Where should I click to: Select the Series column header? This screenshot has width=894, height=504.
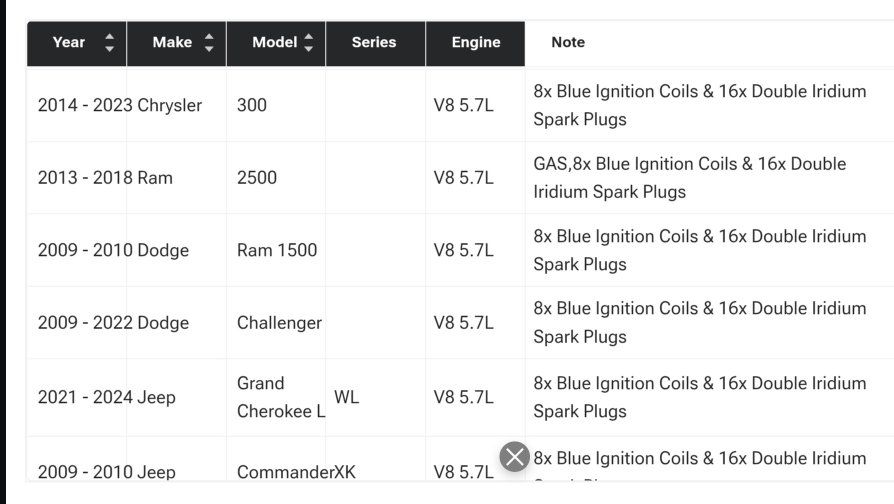coord(374,43)
